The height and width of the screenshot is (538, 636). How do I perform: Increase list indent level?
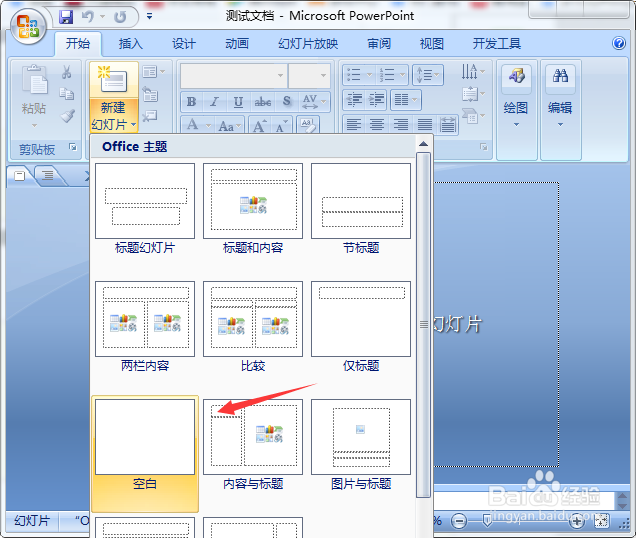[377, 99]
